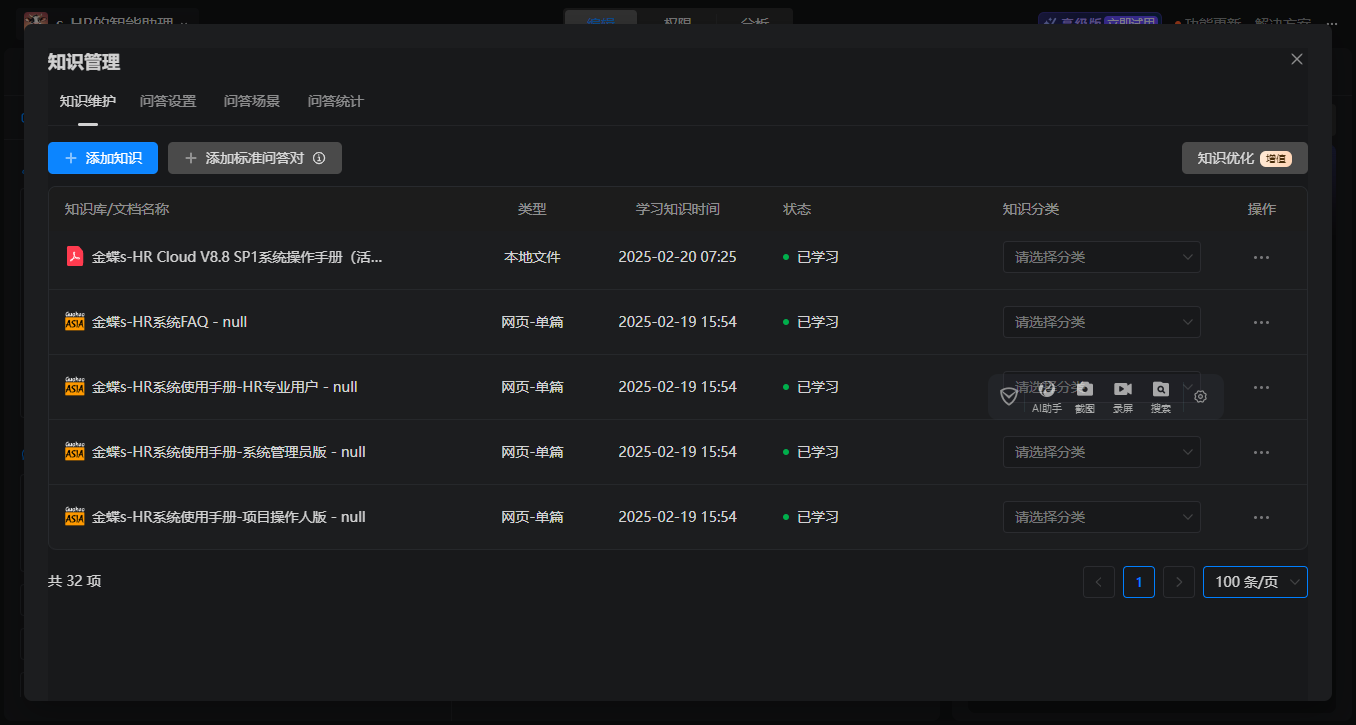Open more actions for 金蝶s-HR系统FAQ row

[x=1261, y=322]
